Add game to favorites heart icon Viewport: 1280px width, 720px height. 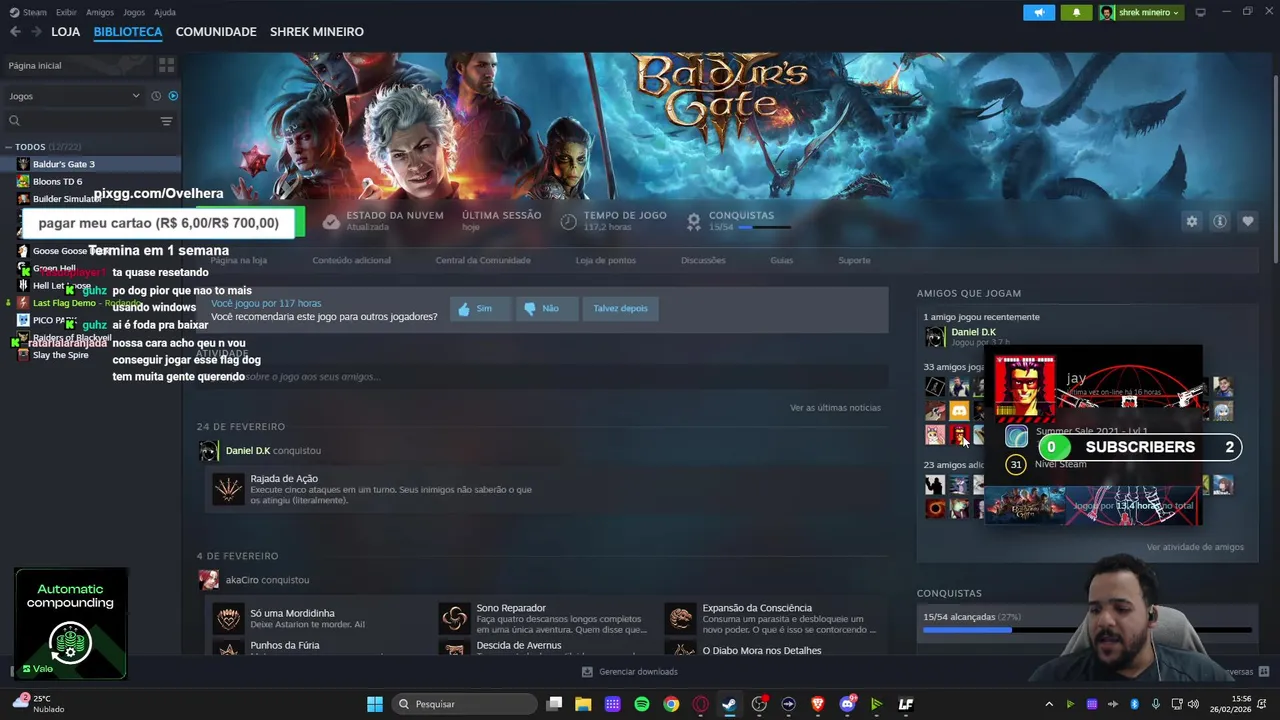[1247, 221]
